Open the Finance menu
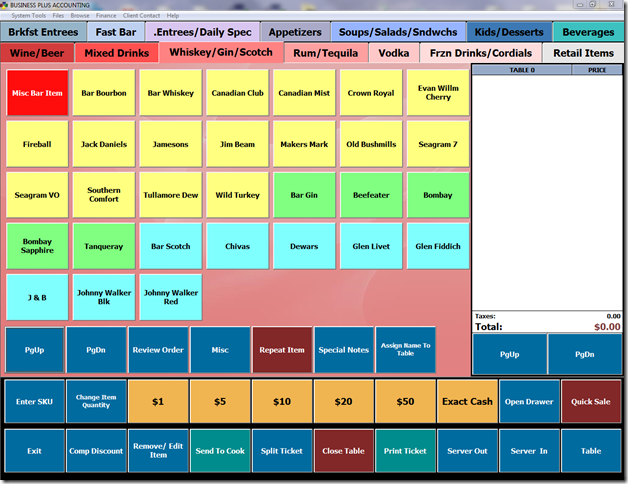The width and height of the screenshot is (628, 484). point(106,16)
